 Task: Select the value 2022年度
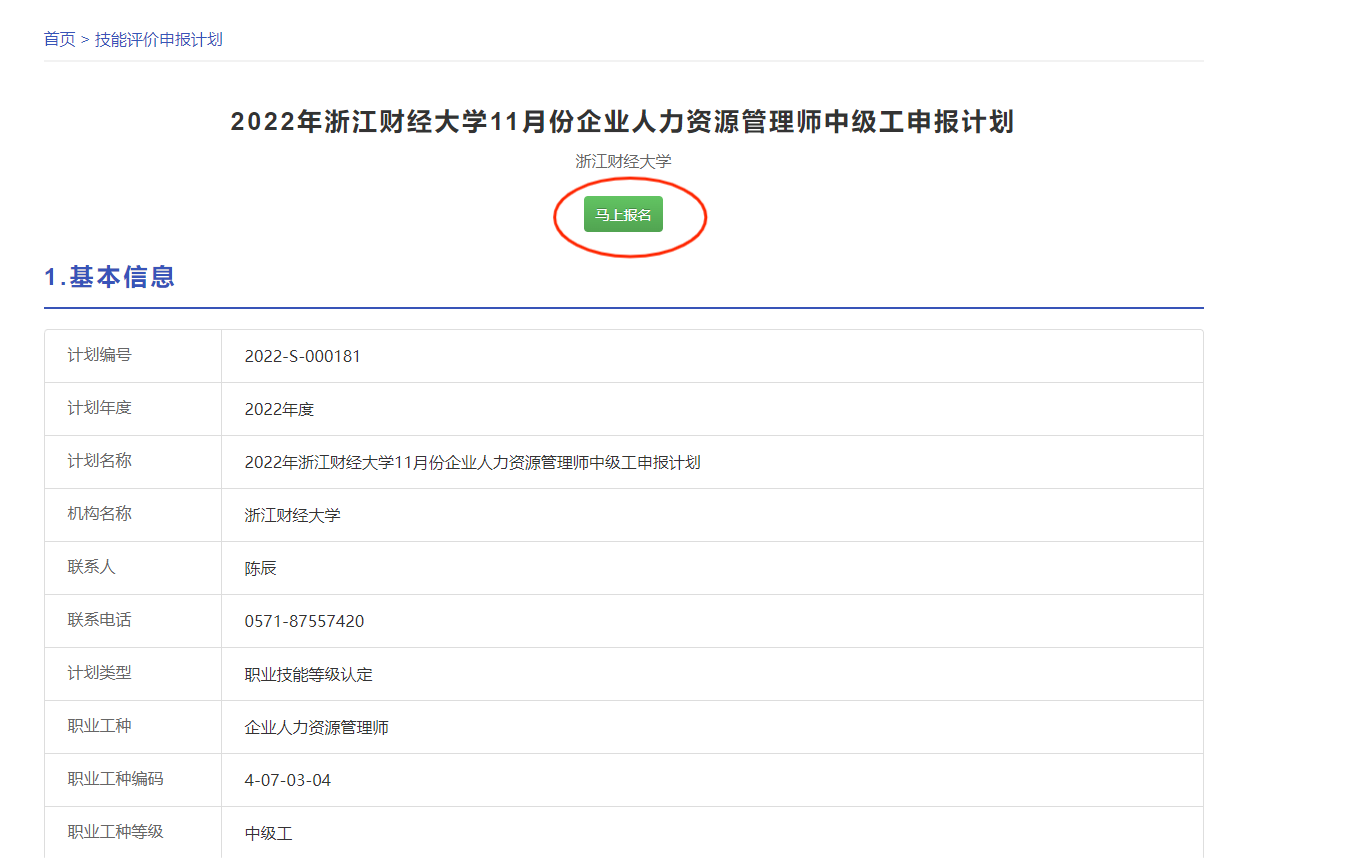[x=280, y=409]
